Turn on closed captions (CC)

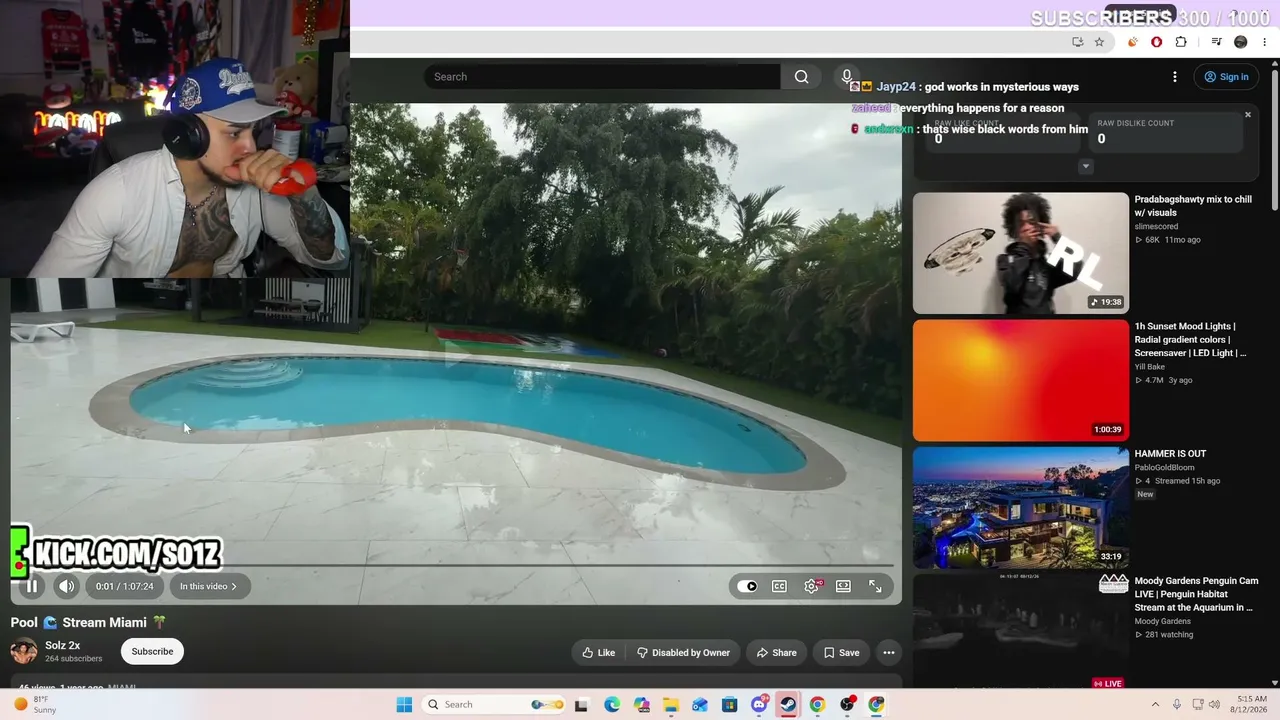click(x=779, y=587)
